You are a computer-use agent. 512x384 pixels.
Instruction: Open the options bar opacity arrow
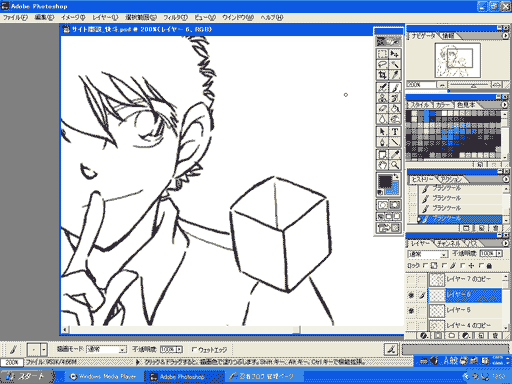point(180,349)
